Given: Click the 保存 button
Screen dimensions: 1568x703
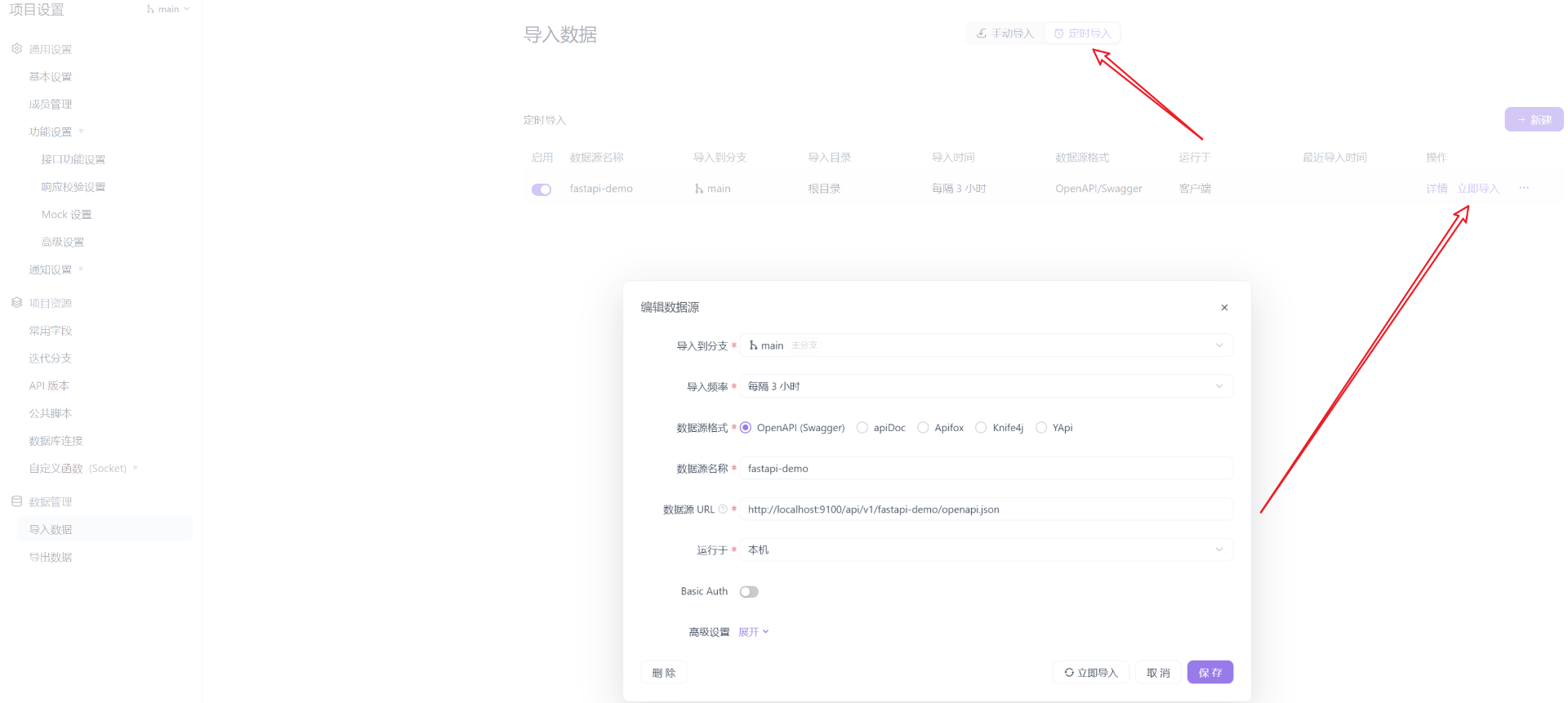Looking at the screenshot, I should point(1209,673).
